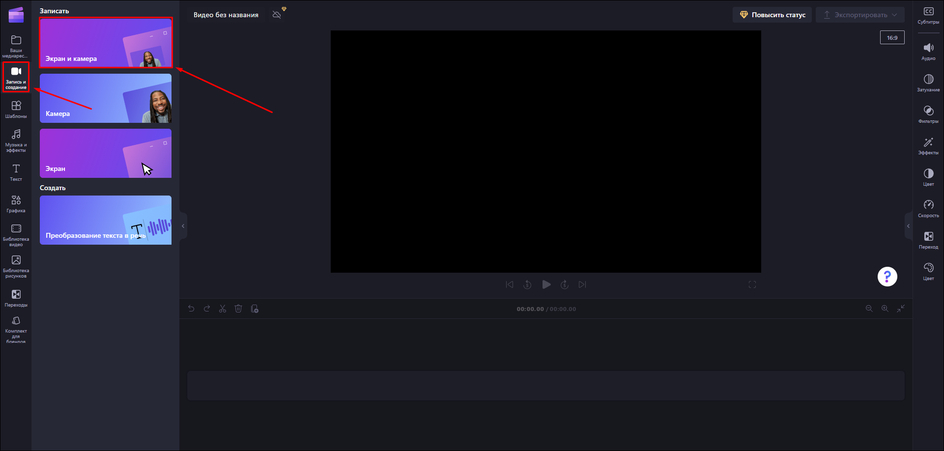This screenshot has width=944, height=451.
Task: Collapse the left media panel chevron
Action: [183, 226]
